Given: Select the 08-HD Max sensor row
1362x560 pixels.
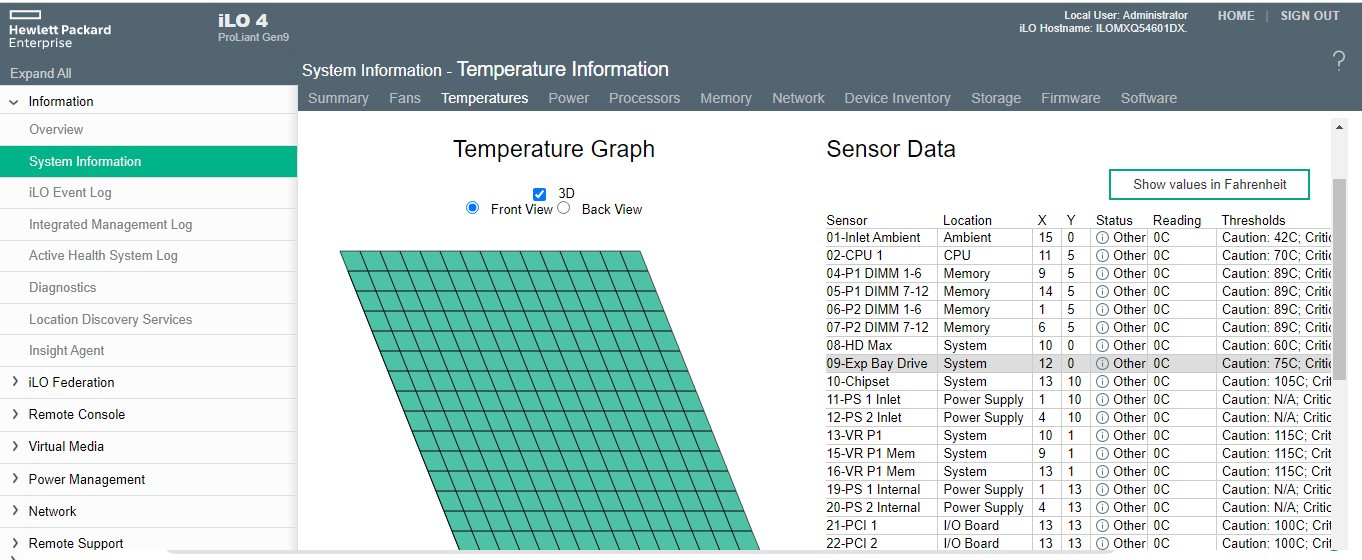Looking at the screenshot, I should (1079, 346).
